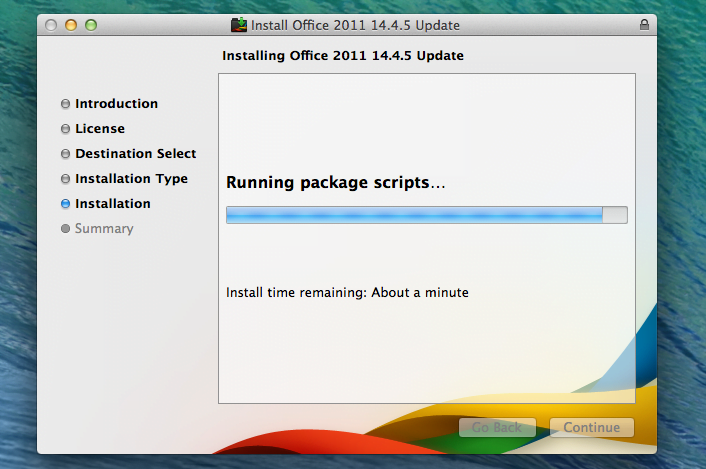Minimize the installer window with yellow button

click(71, 25)
